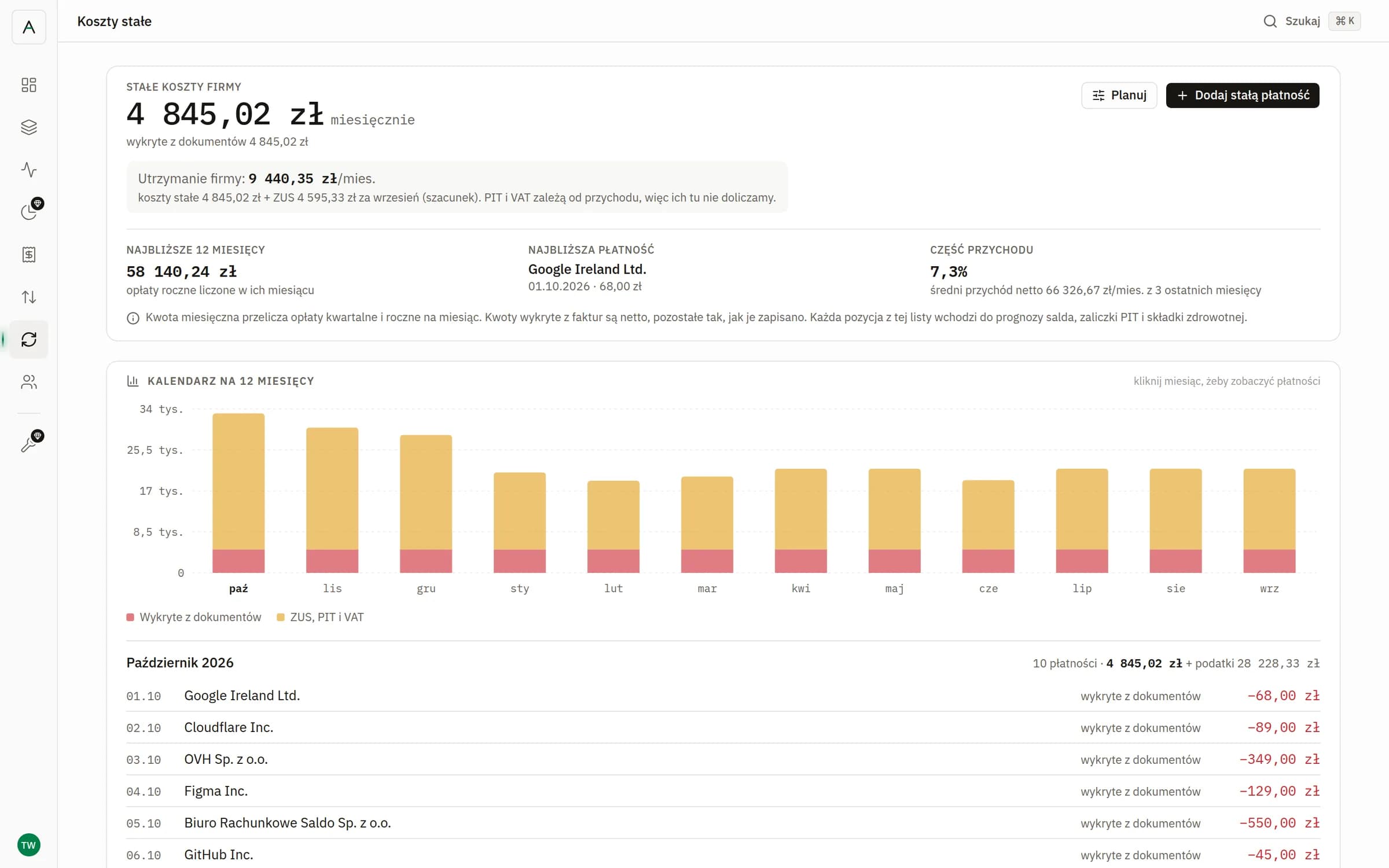Select the lis bar in the chart
This screenshot has width=1389, height=868.
pos(332,500)
